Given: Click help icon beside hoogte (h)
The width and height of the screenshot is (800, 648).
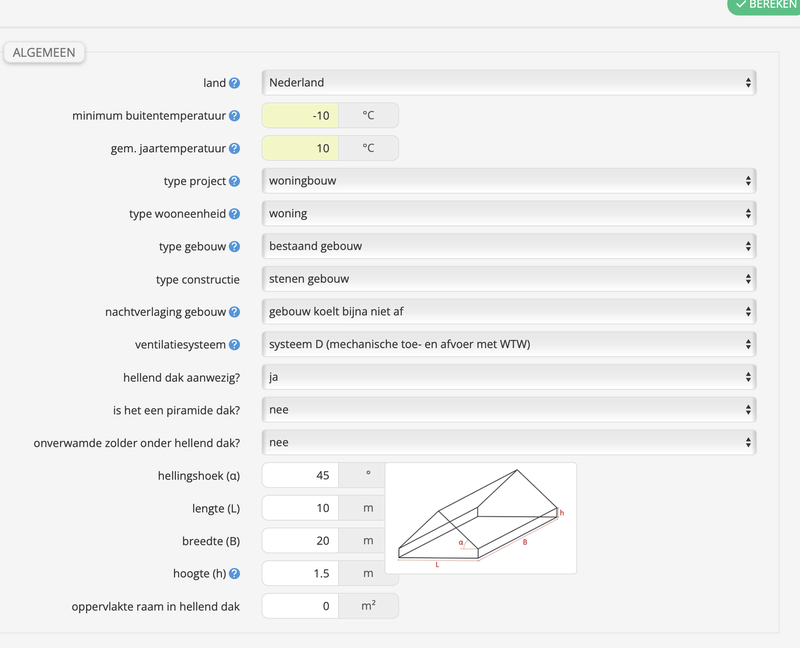Looking at the screenshot, I should click(234, 574).
